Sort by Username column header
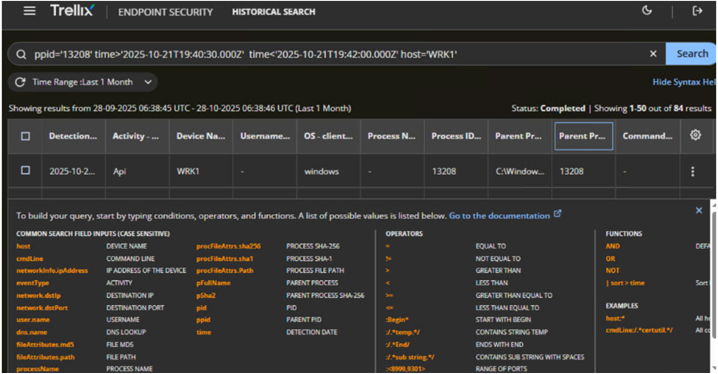The image size is (718, 374). click(x=265, y=136)
